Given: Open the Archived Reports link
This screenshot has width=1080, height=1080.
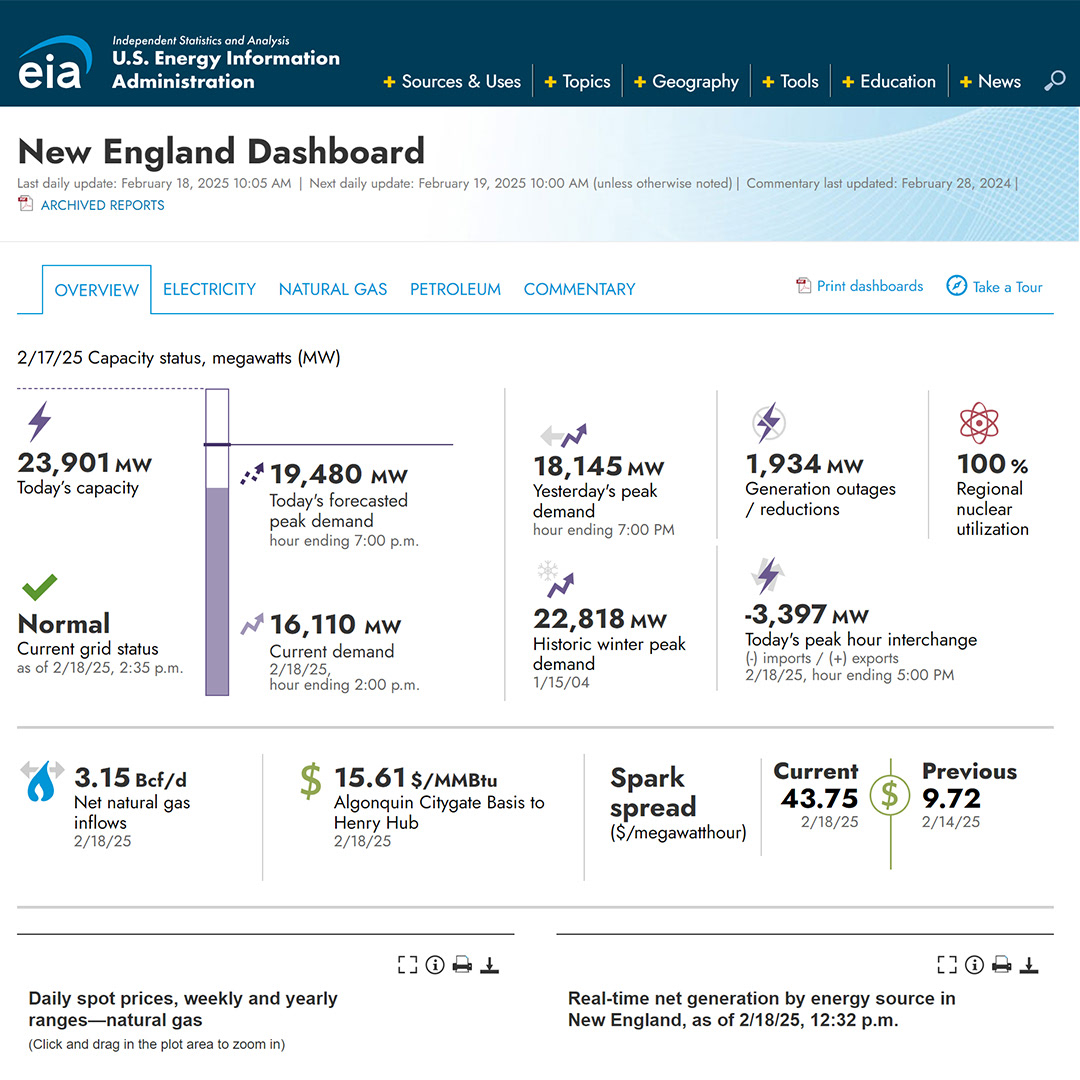Looking at the screenshot, I should (103, 205).
